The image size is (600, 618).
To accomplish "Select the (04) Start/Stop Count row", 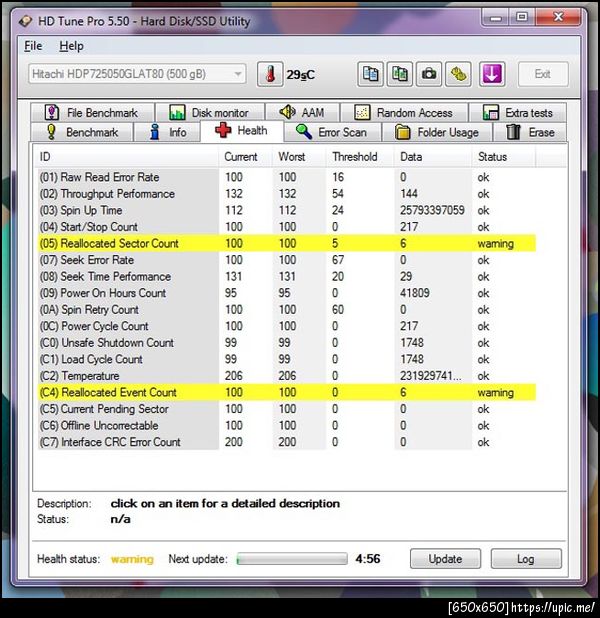I will point(287,227).
